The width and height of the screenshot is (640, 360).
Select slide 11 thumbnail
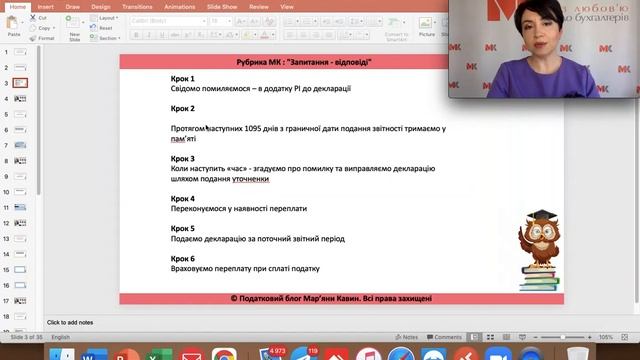[x=20, y=207]
